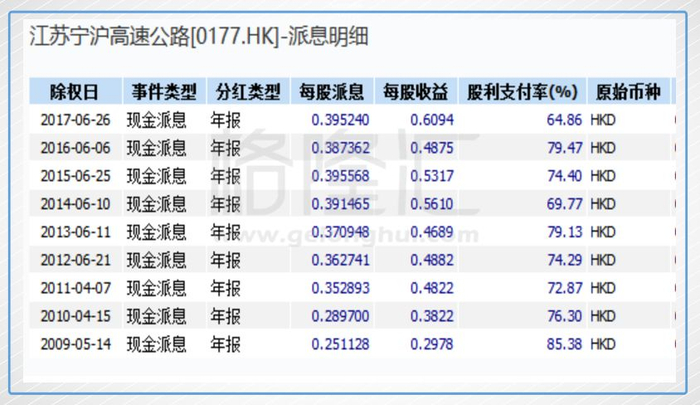
Task: Sort by the 事件类型 column header
Action: tap(164, 92)
